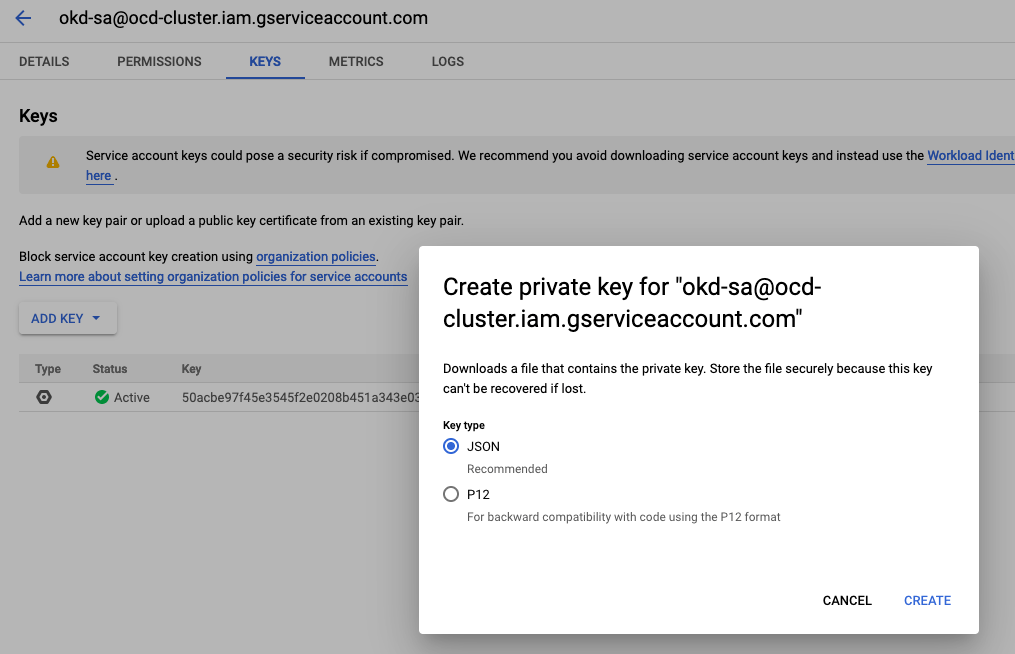This screenshot has width=1015, height=654.
Task: Click the ADD KEY dropdown arrow
Action: (x=96, y=318)
